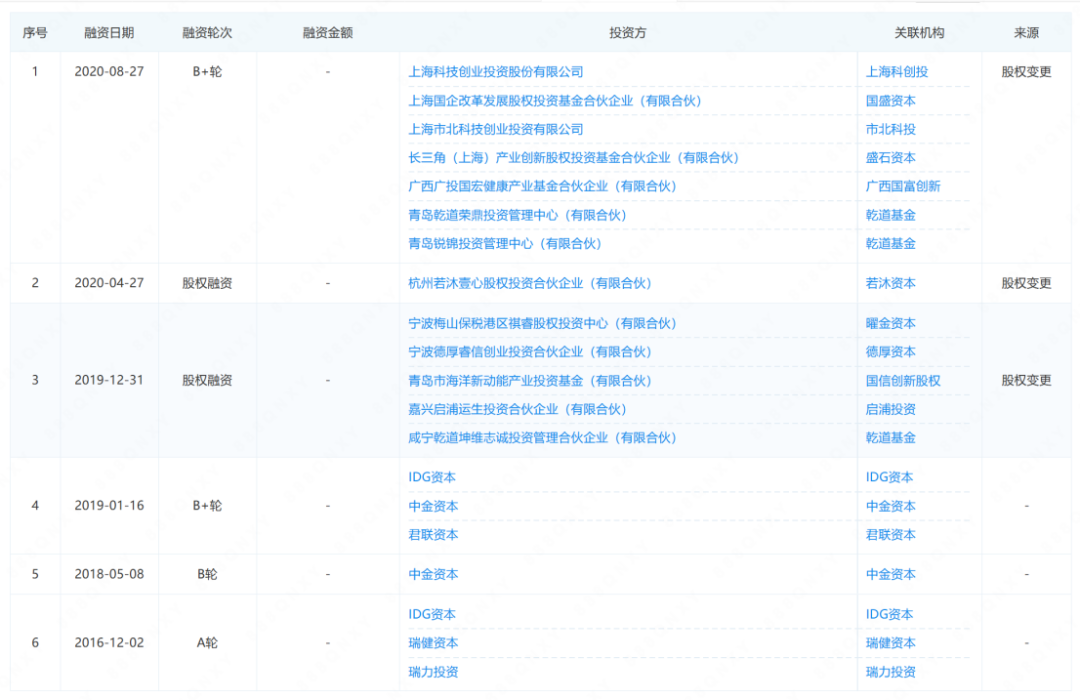
Task: Click investor 瑞健资本 in investor column
Action: (433, 643)
